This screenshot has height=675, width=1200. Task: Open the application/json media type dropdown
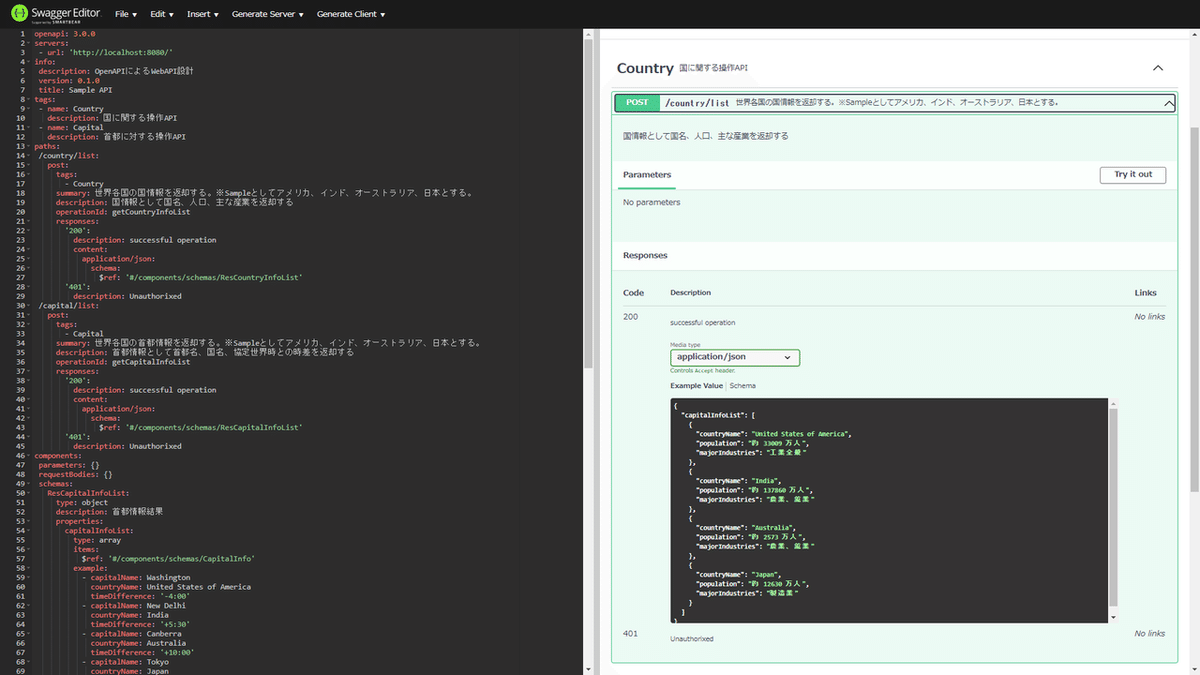coord(735,357)
